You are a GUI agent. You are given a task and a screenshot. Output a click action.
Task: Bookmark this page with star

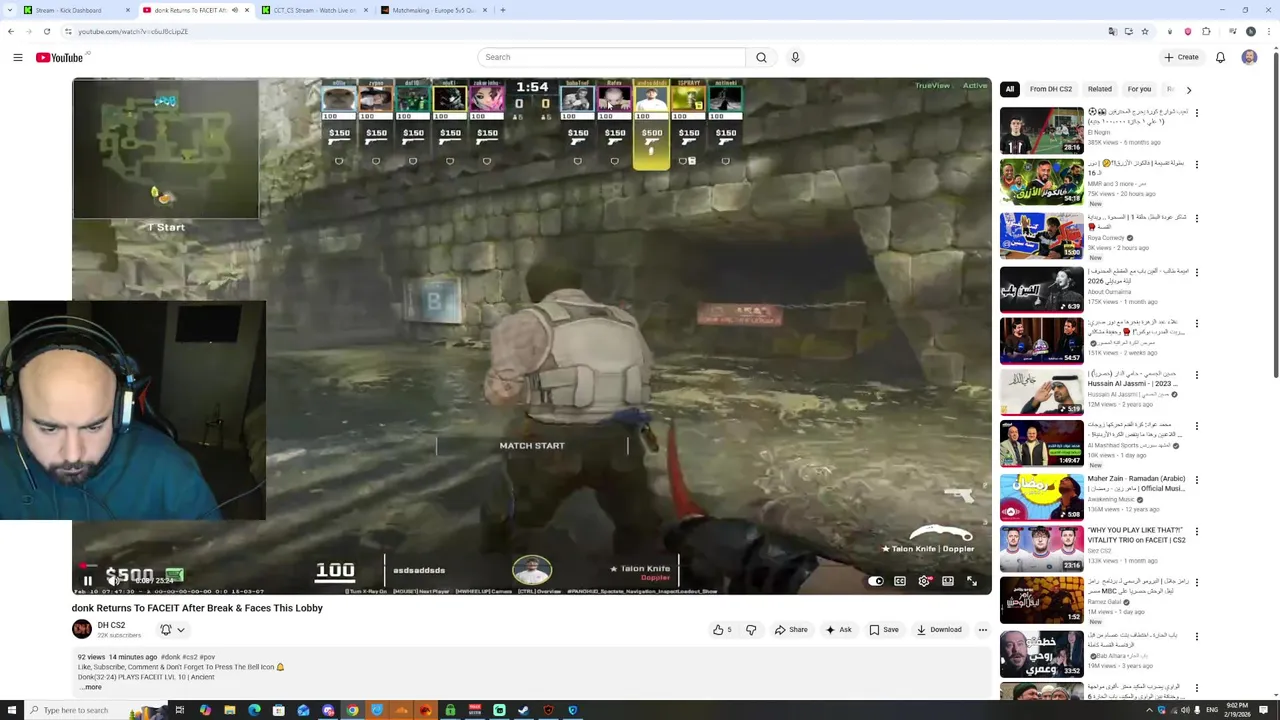pos(1145,31)
